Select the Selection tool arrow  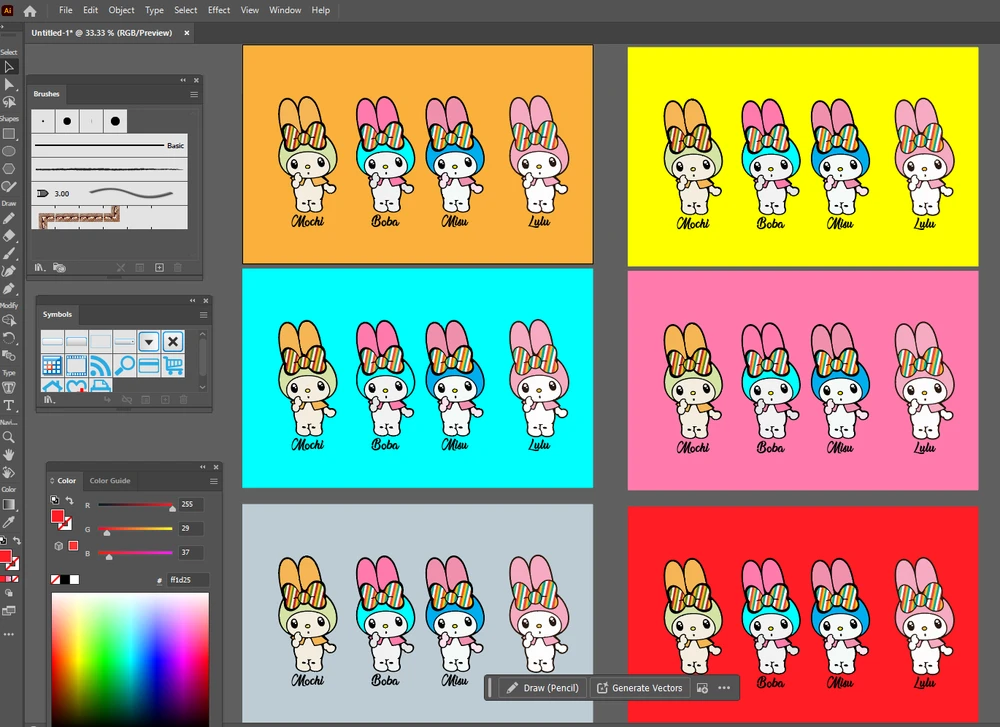pos(9,66)
